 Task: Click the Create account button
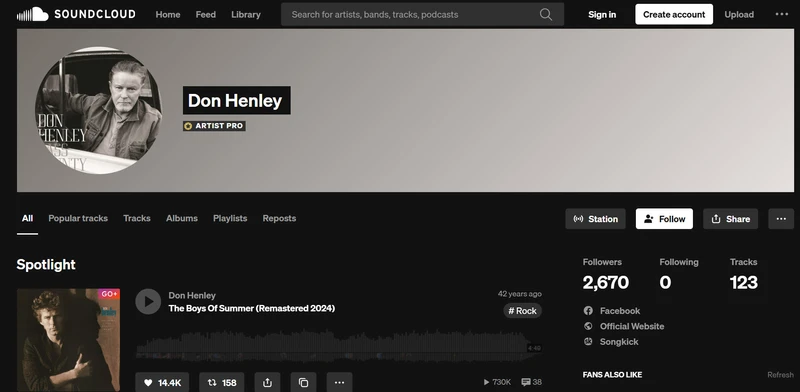click(x=674, y=14)
